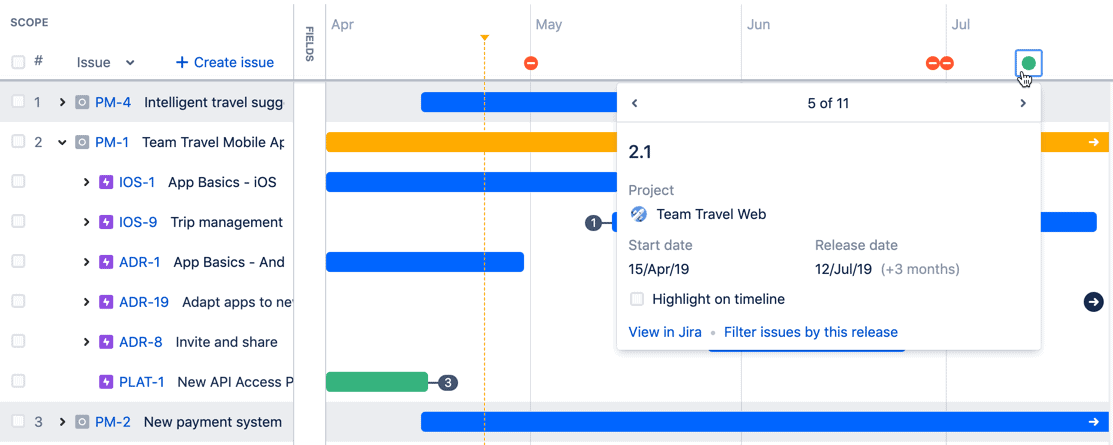Open View in Jira link
This screenshot has height=445, width=1113.
[x=665, y=332]
